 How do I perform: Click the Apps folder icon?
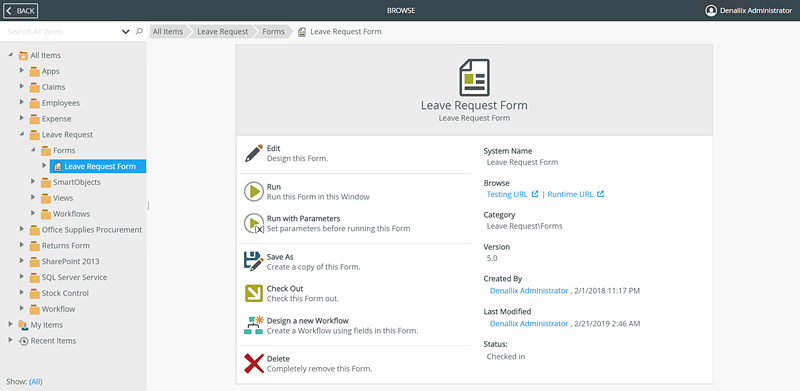[34, 71]
